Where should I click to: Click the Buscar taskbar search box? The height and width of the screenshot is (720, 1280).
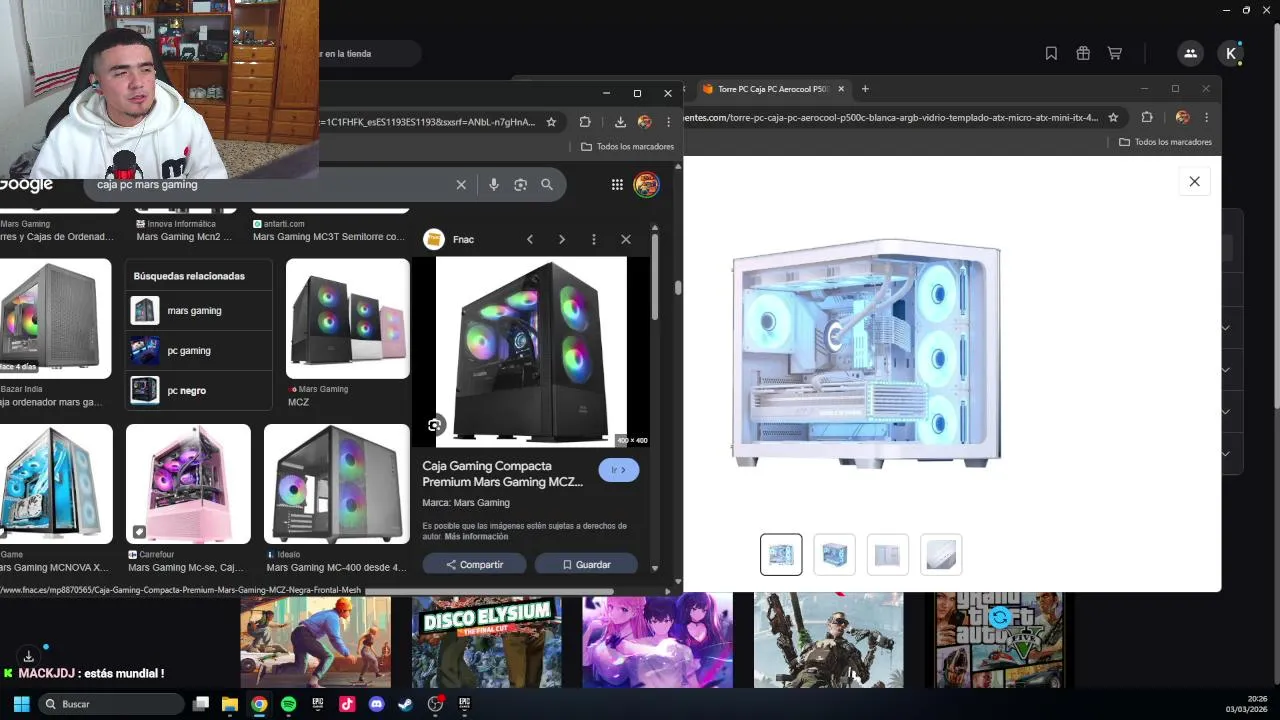click(111, 704)
